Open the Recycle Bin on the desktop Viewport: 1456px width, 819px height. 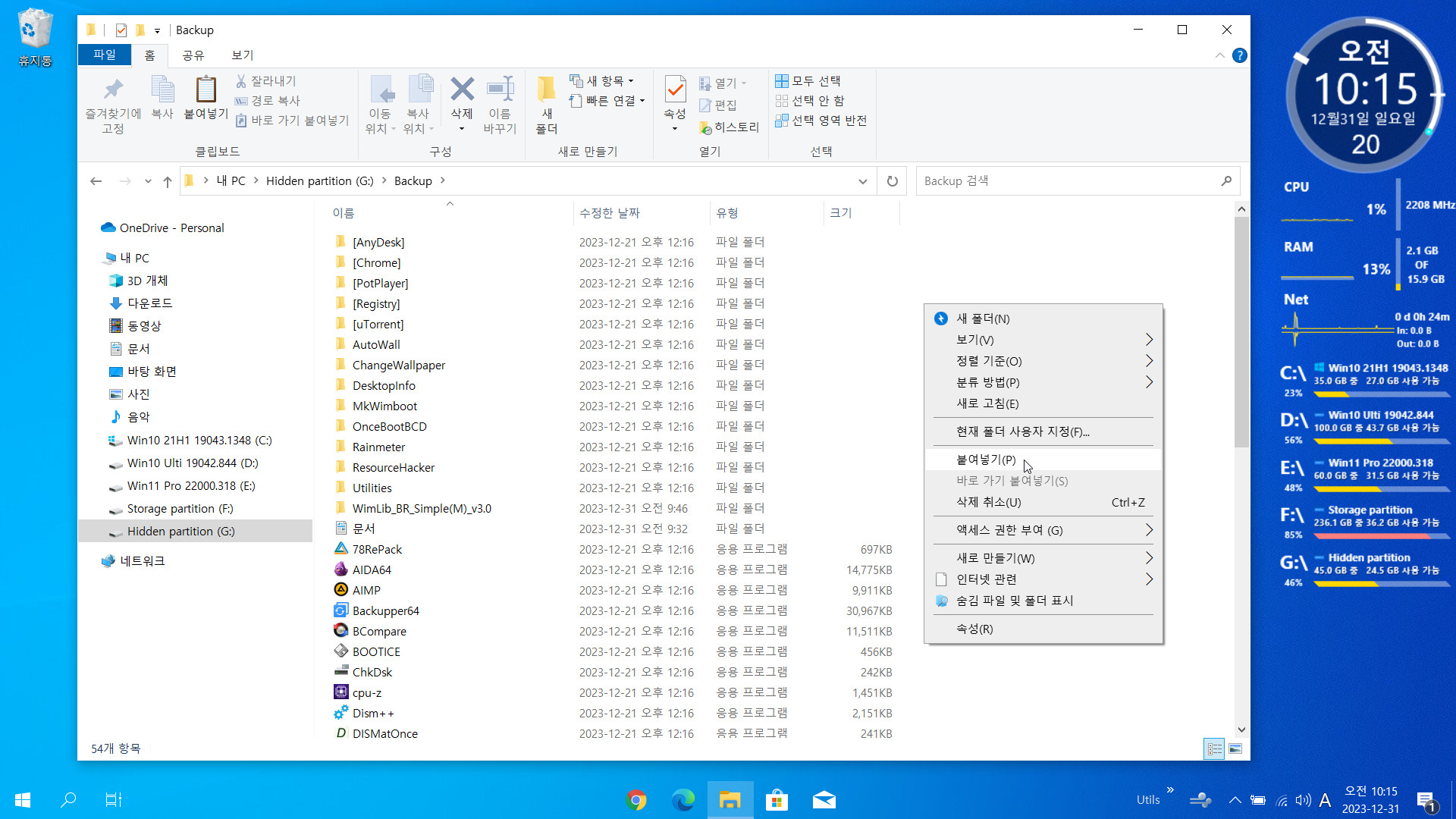click(35, 38)
